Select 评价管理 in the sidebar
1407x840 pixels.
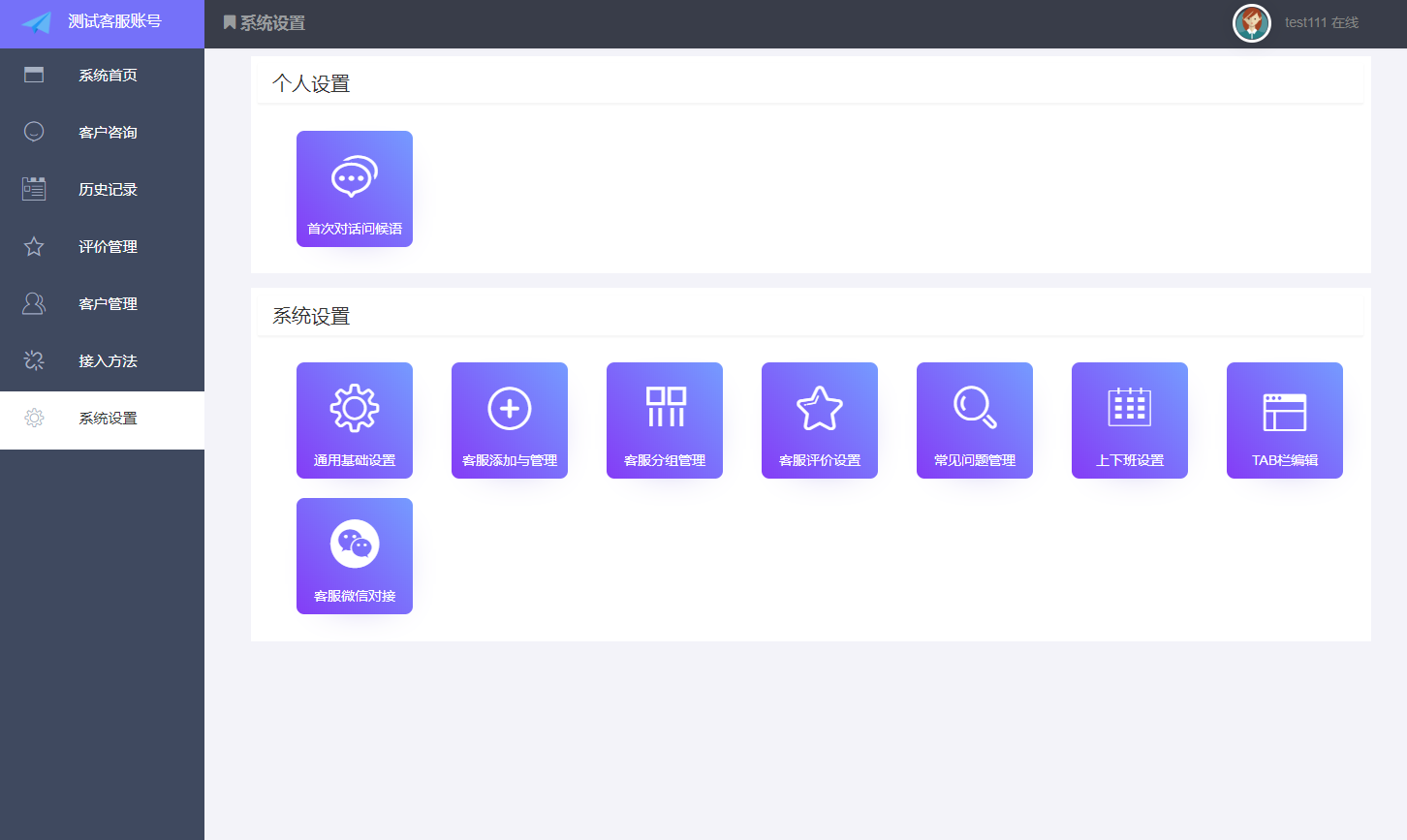(x=102, y=246)
